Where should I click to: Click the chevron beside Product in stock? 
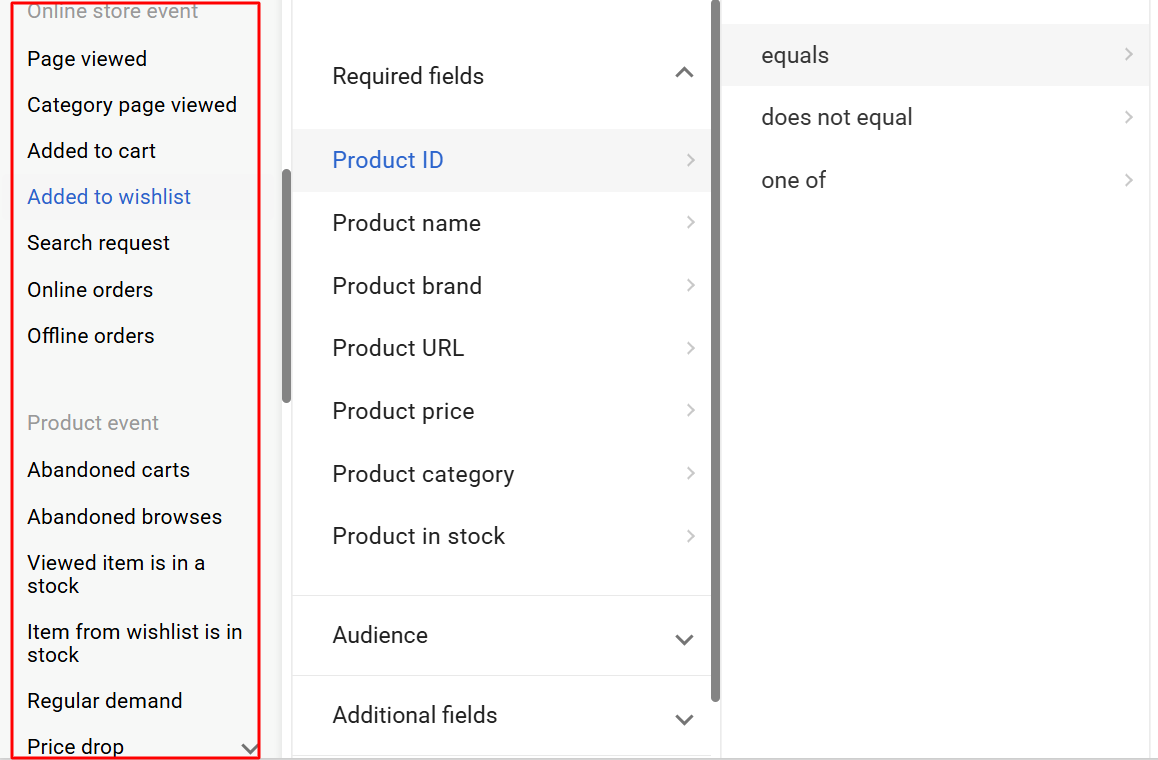(690, 536)
